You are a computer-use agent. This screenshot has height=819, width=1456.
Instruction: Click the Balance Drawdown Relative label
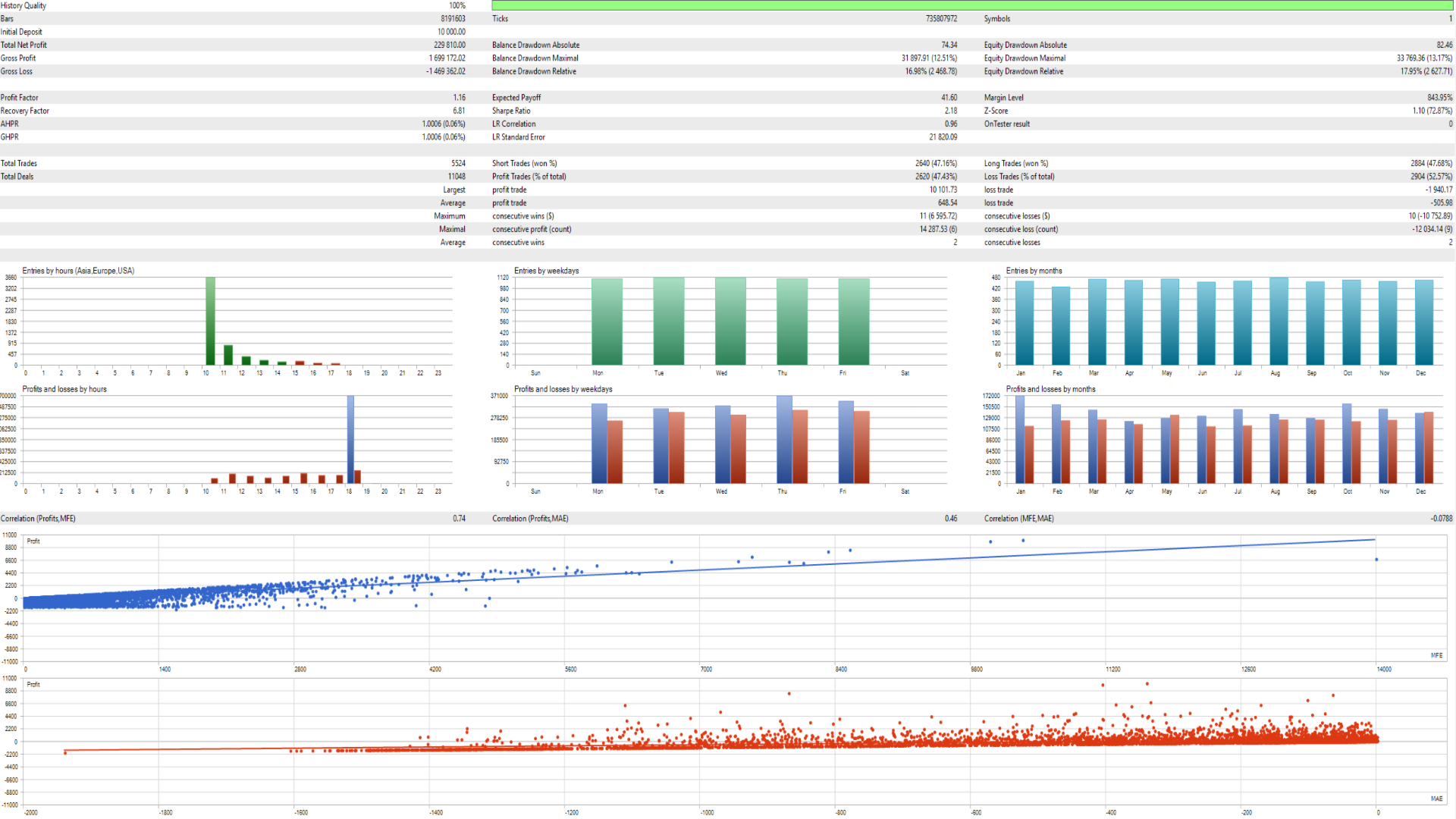pyautogui.click(x=534, y=71)
